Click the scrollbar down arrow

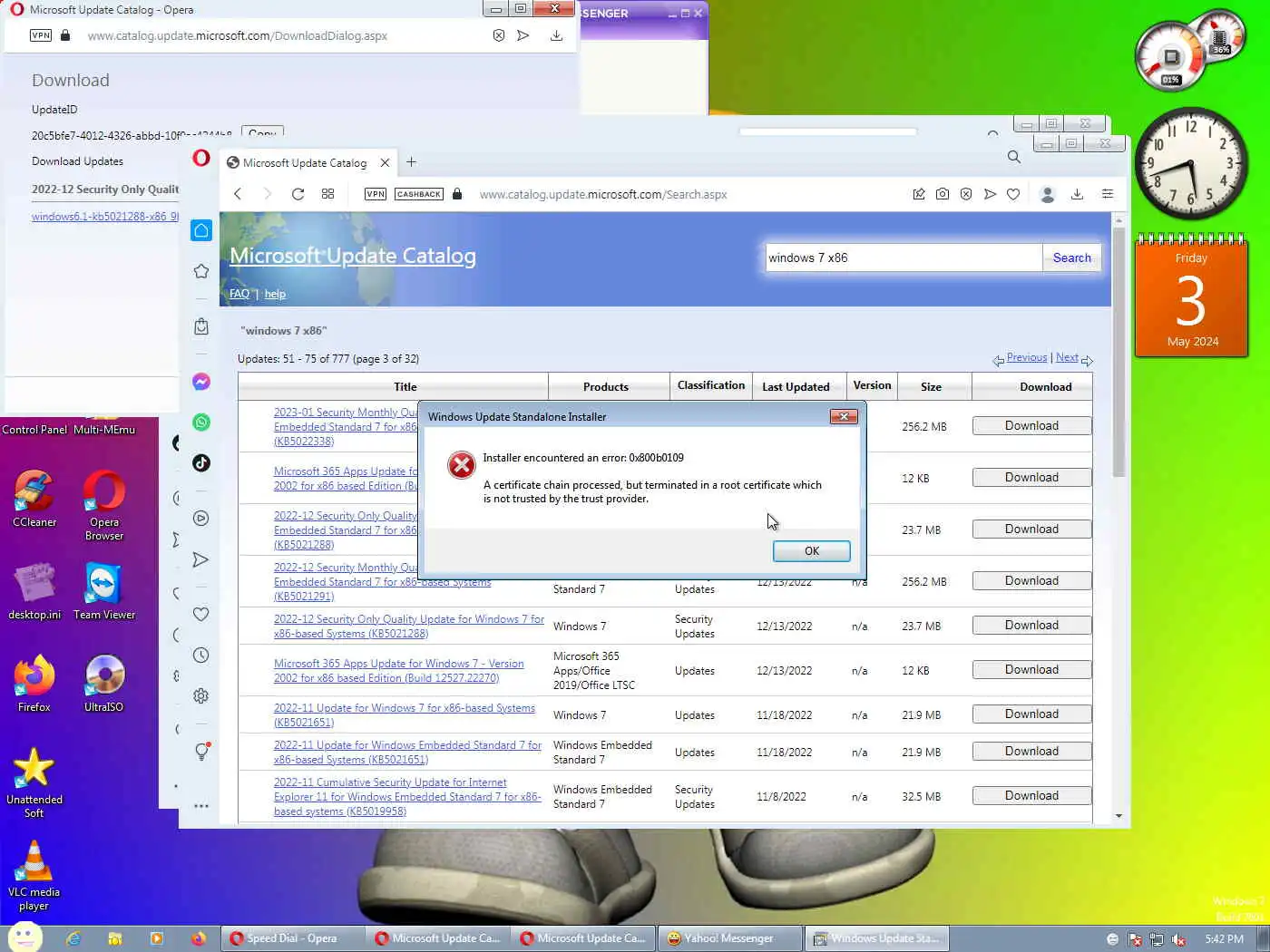tap(1119, 816)
